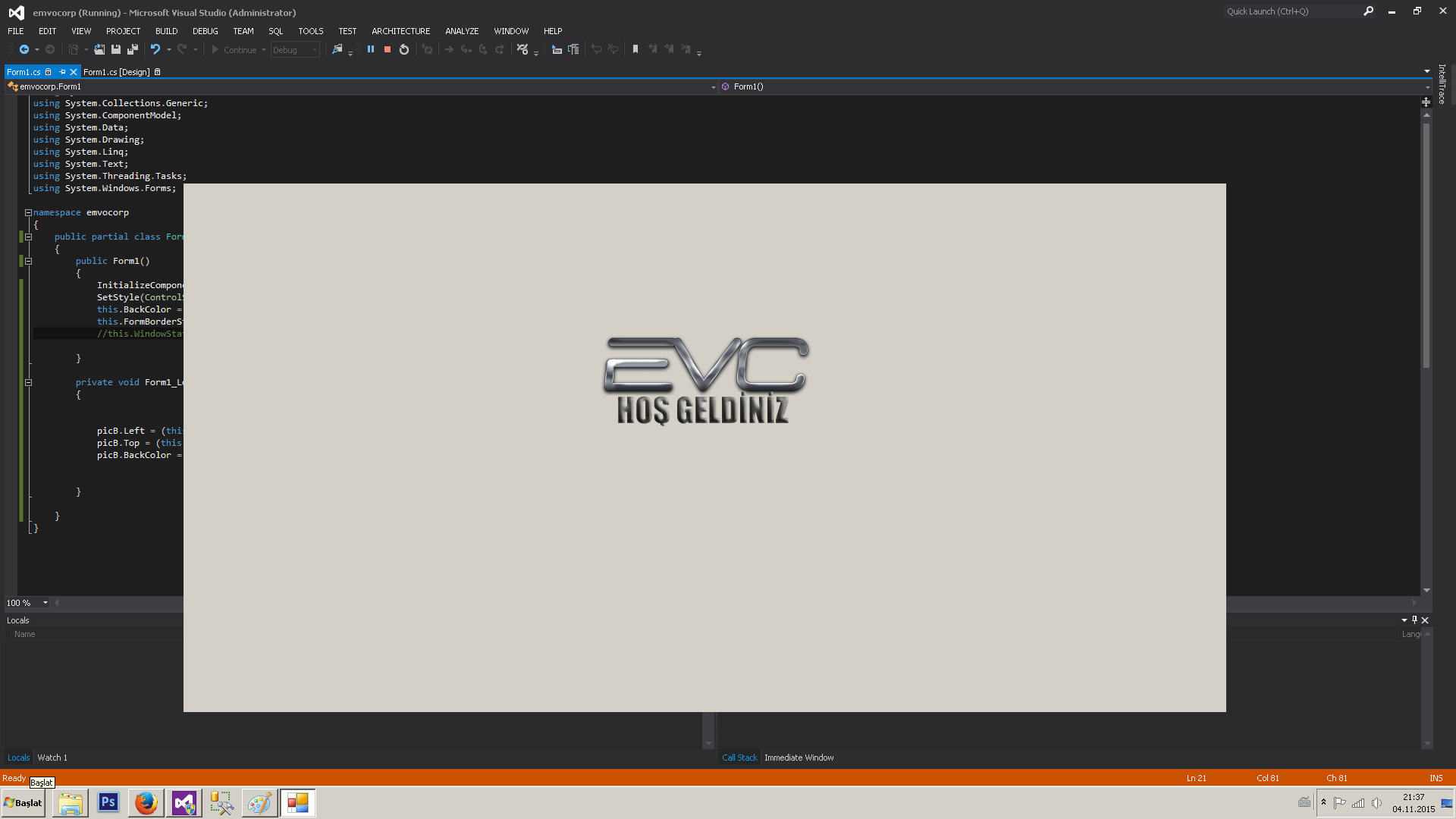The height and width of the screenshot is (819, 1456).
Task: Stop debugging with red square icon
Action: tap(388, 49)
